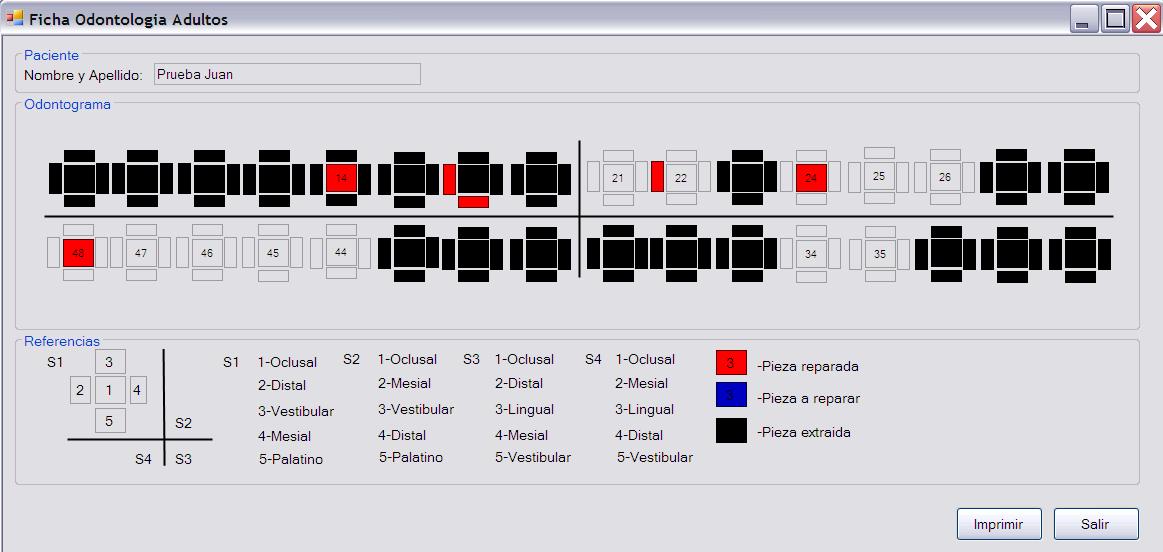Click the center square of tooth 44
The height and width of the screenshot is (552, 1163).
tap(341, 252)
